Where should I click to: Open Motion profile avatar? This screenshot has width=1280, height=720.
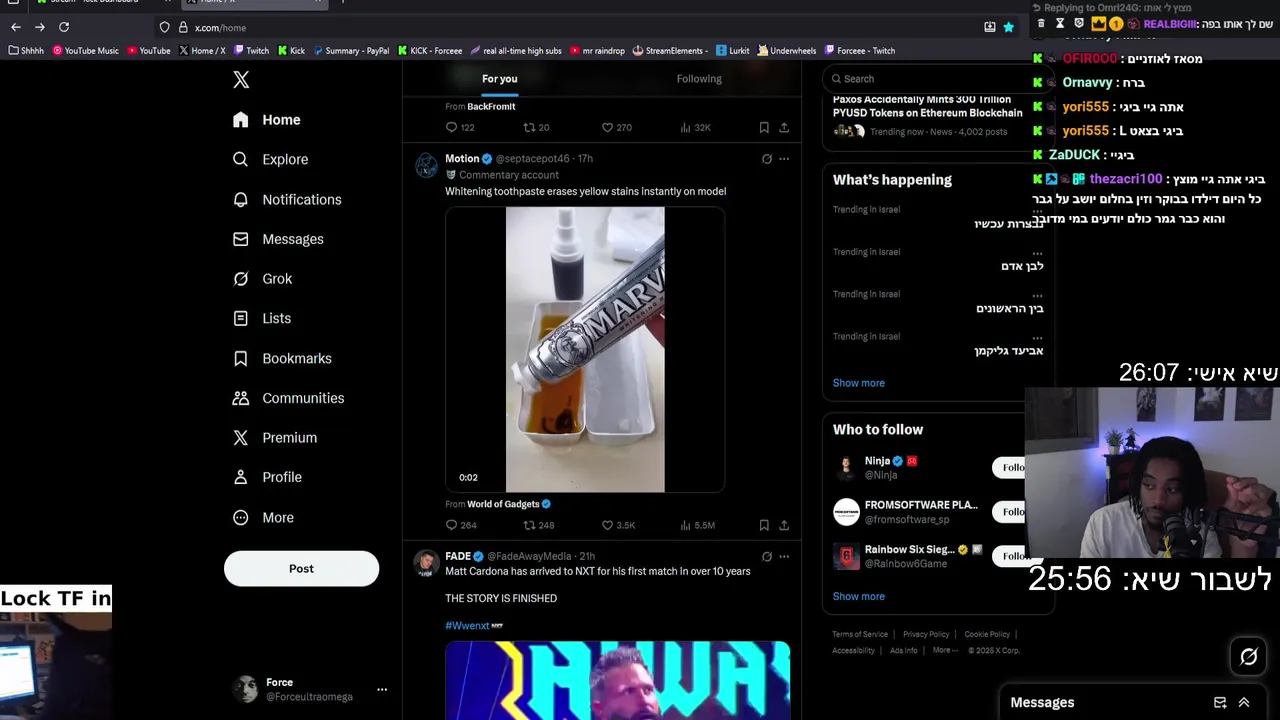[x=427, y=165]
